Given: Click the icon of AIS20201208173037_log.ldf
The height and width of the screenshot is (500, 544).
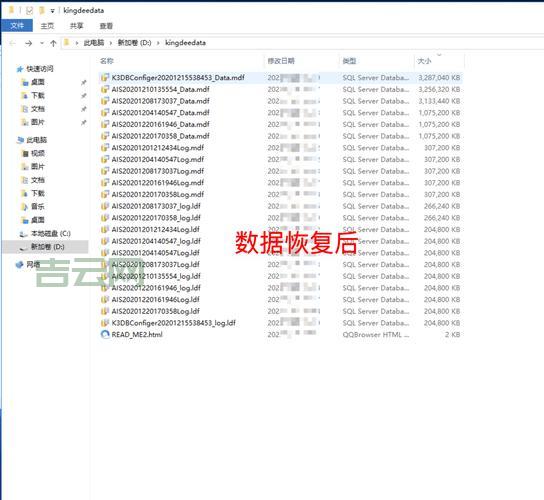Looking at the screenshot, I should click(105, 206).
